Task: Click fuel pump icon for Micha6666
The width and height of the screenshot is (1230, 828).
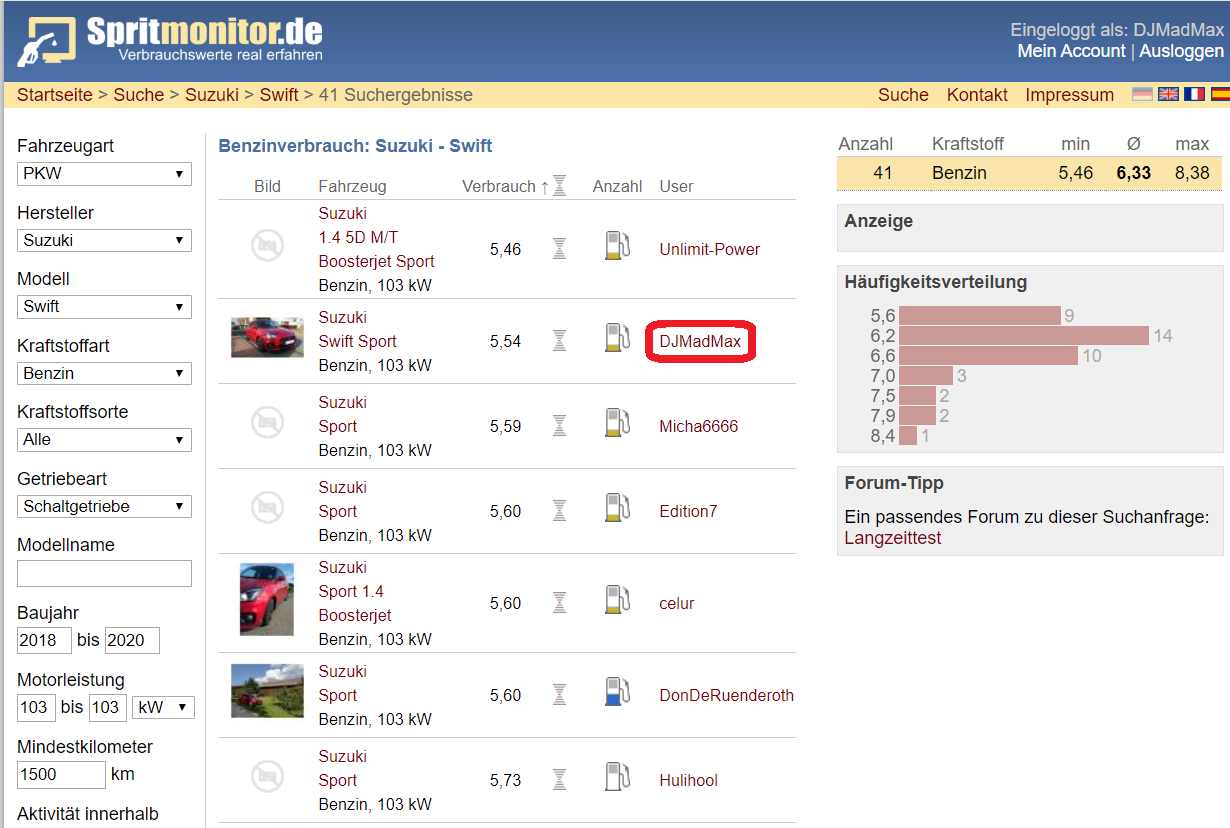Action: pos(617,423)
